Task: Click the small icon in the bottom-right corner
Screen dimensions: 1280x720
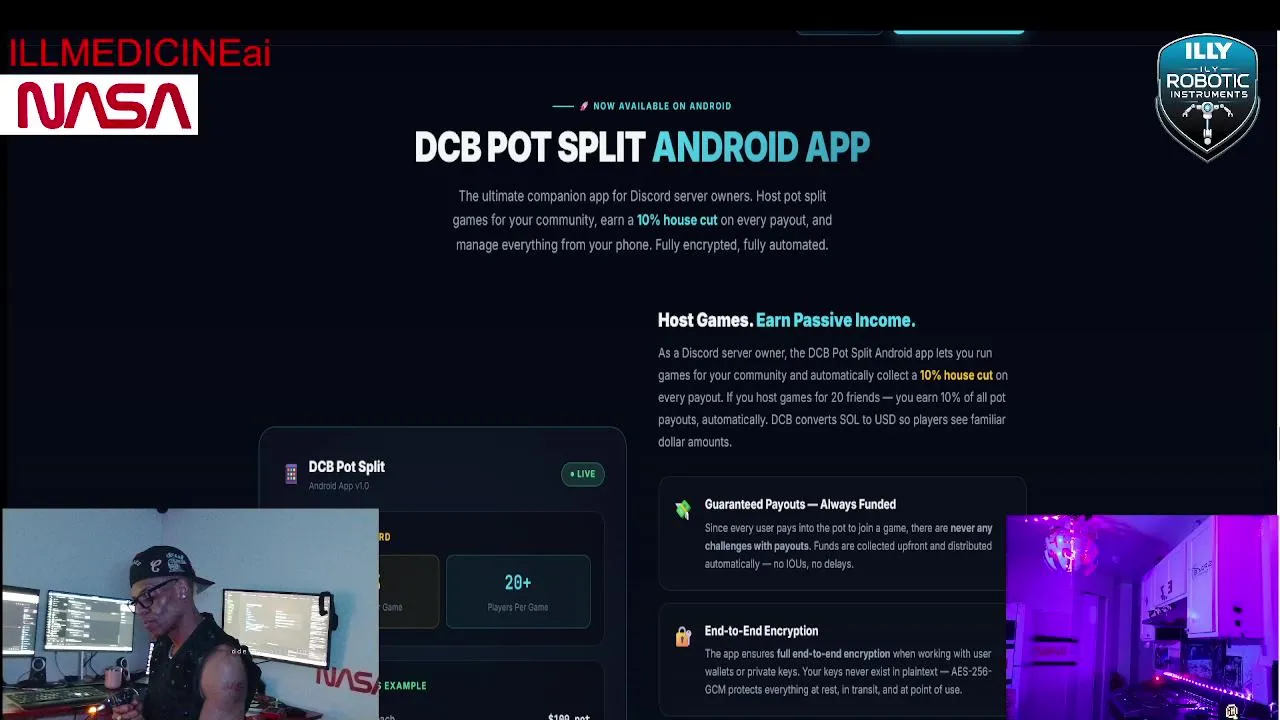Action: click(1232, 711)
